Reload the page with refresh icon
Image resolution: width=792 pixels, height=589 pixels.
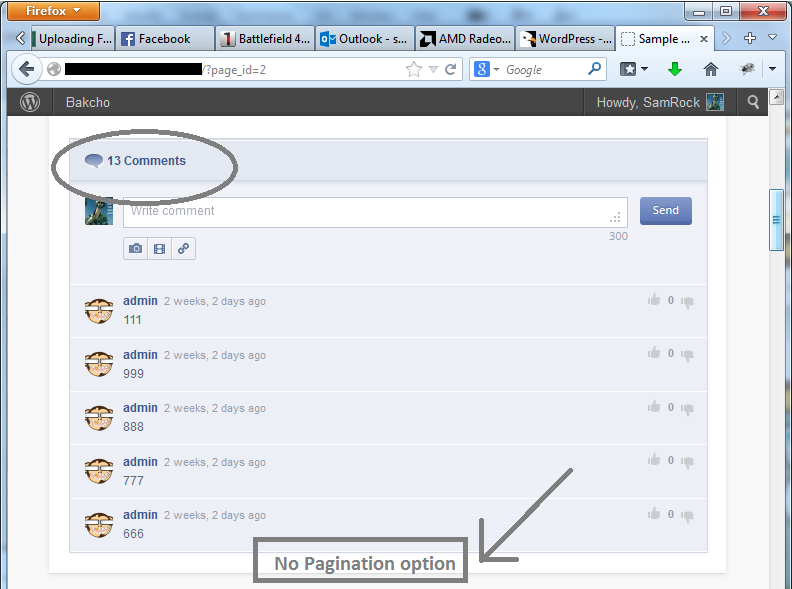pos(451,69)
